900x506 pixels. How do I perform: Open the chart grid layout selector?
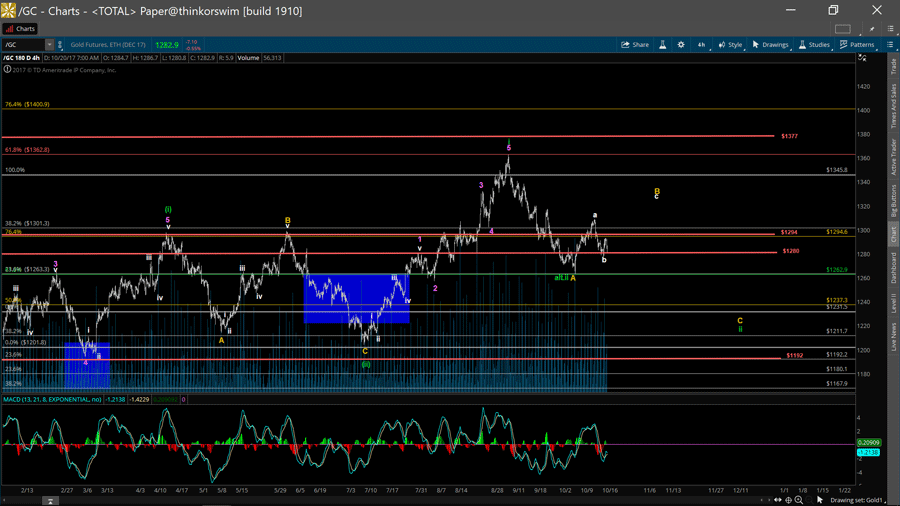(x=843, y=29)
